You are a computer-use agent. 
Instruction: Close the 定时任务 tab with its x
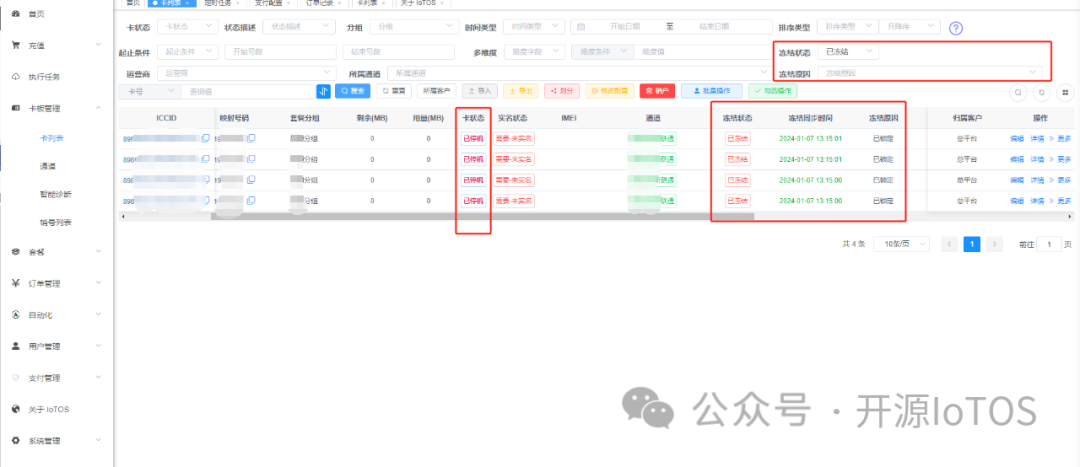click(x=238, y=3)
